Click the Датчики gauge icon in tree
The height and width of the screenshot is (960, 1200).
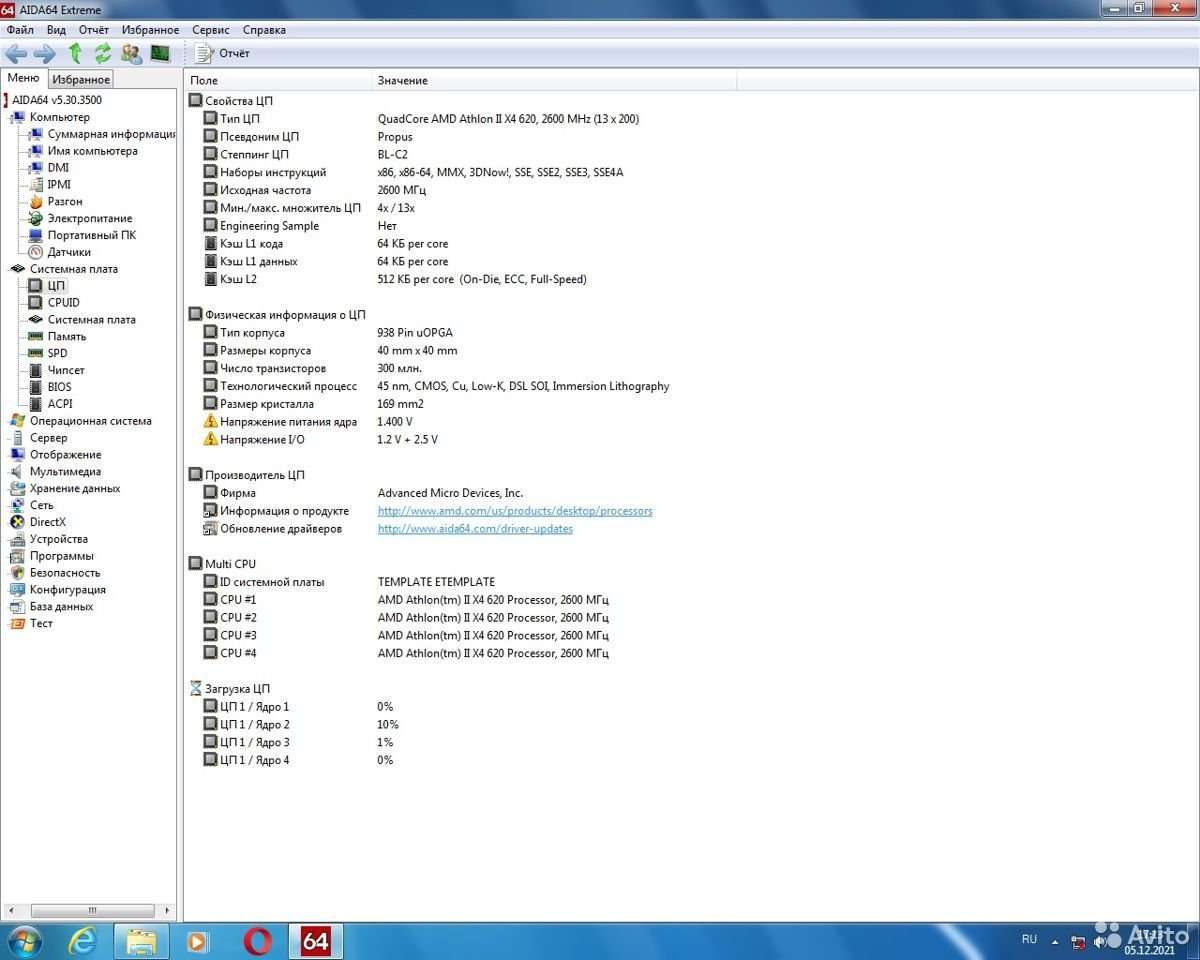click(36, 252)
